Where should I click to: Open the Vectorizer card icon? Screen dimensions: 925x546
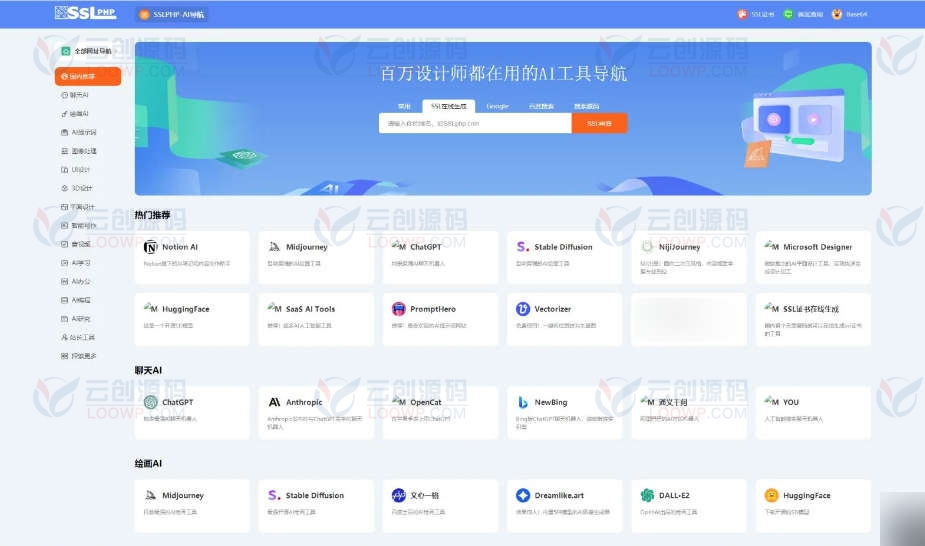click(x=523, y=308)
